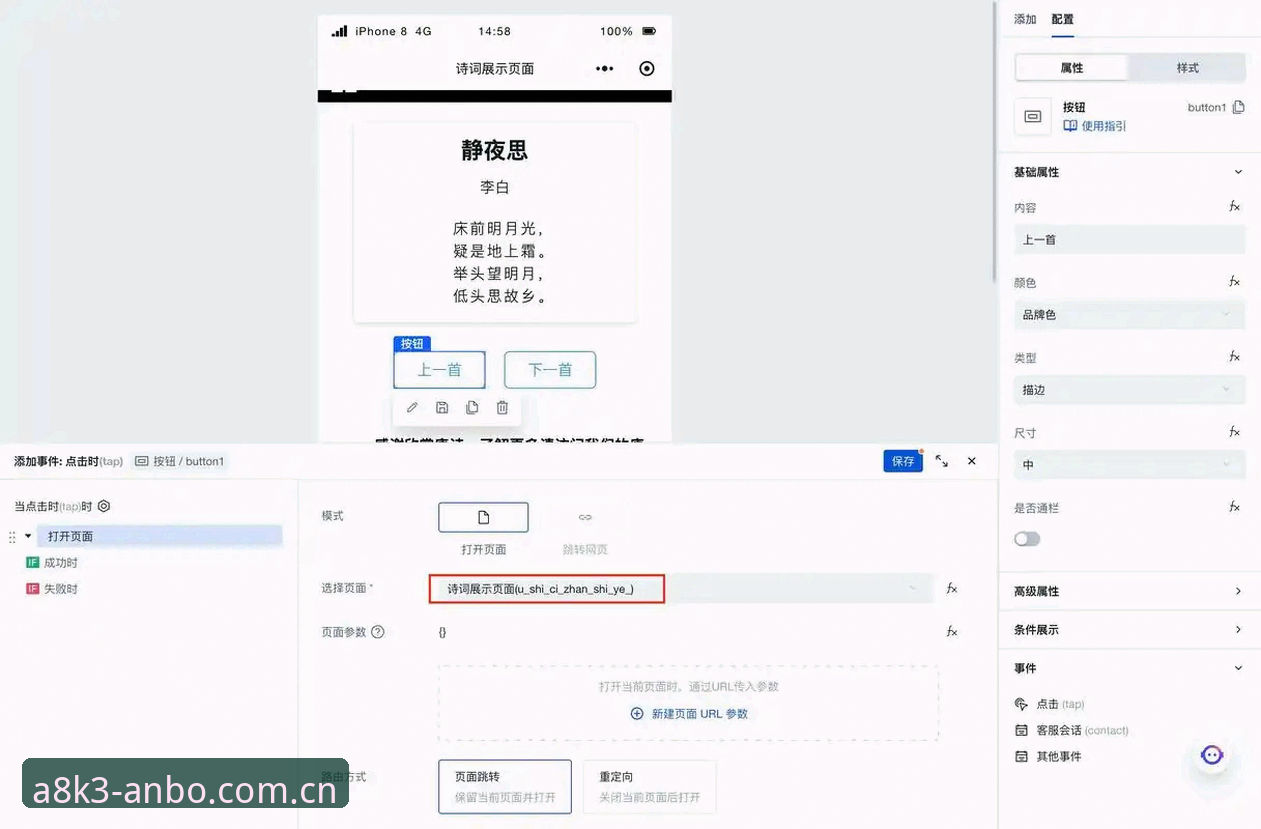Screen dimensions: 1261x829
Task: Open the 类型 描边 dropdown
Action: (x=1130, y=389)
